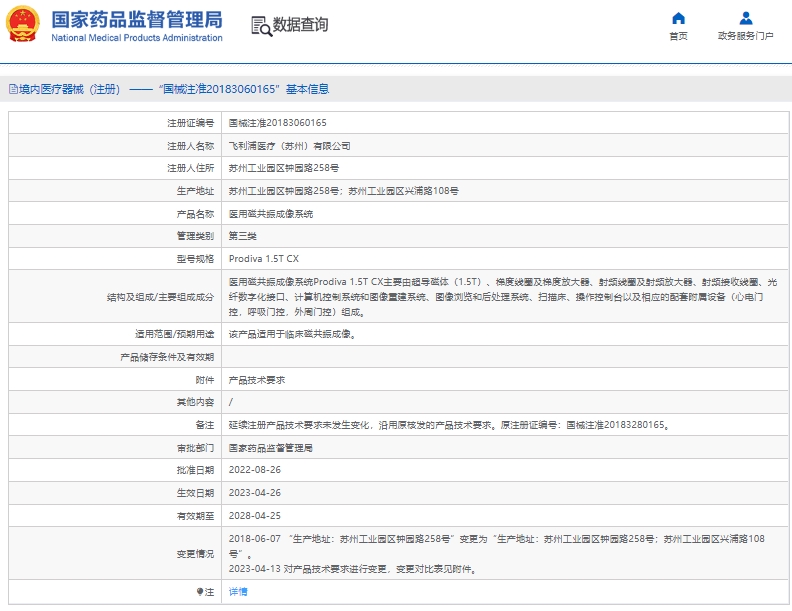
Task: Click the bulb icon beside 注
Action: click(200, 591)
